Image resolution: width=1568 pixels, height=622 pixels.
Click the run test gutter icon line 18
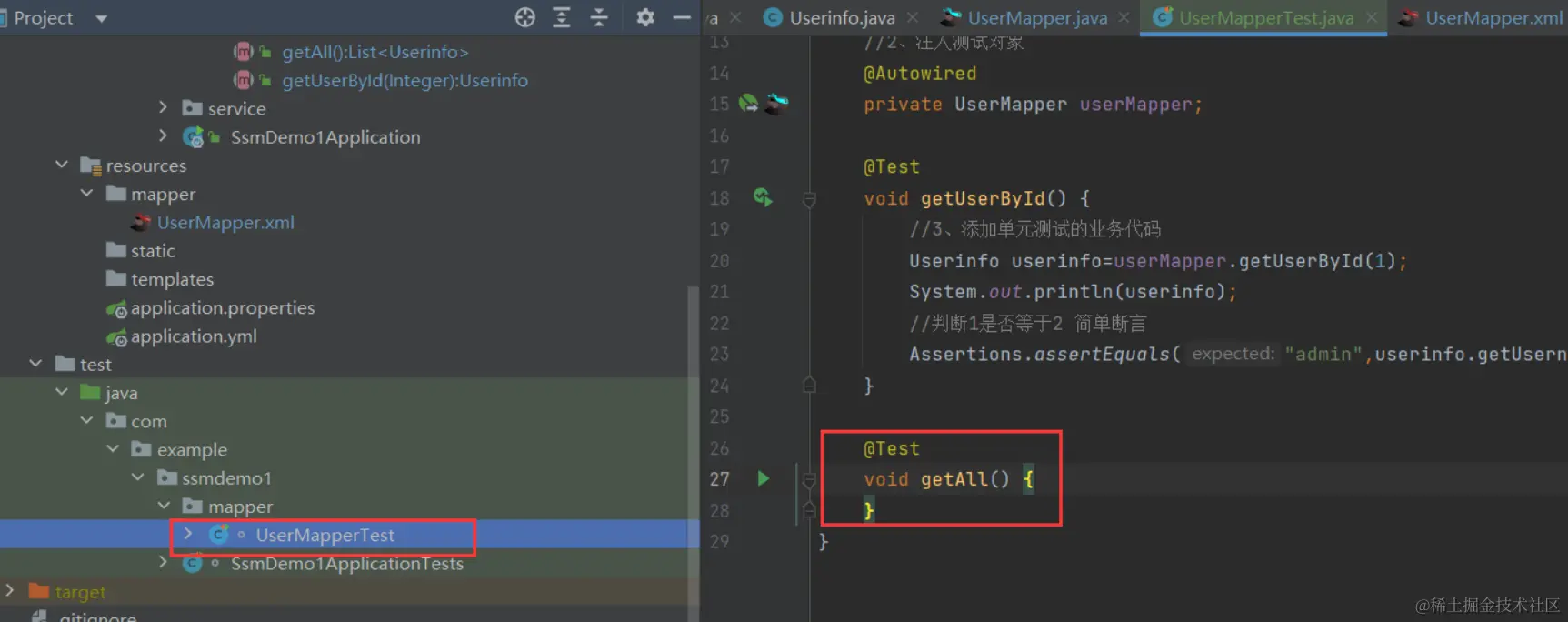click(763, 196)
